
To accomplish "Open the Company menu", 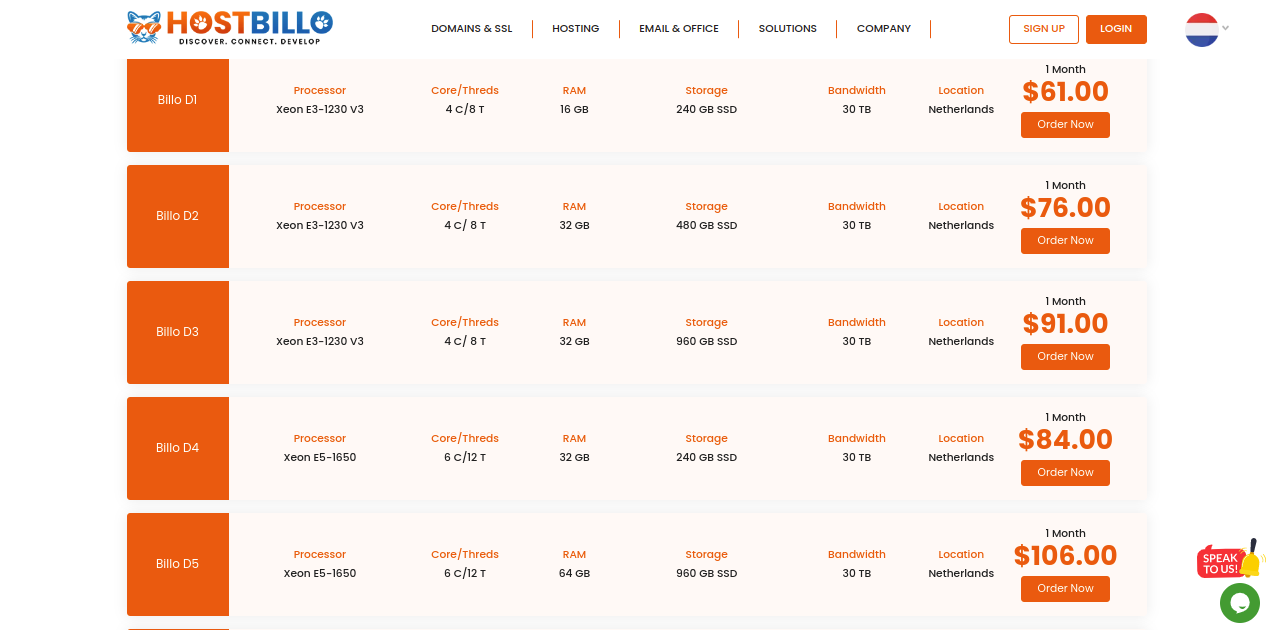I will pyautogui.click(x=884, y=29).
